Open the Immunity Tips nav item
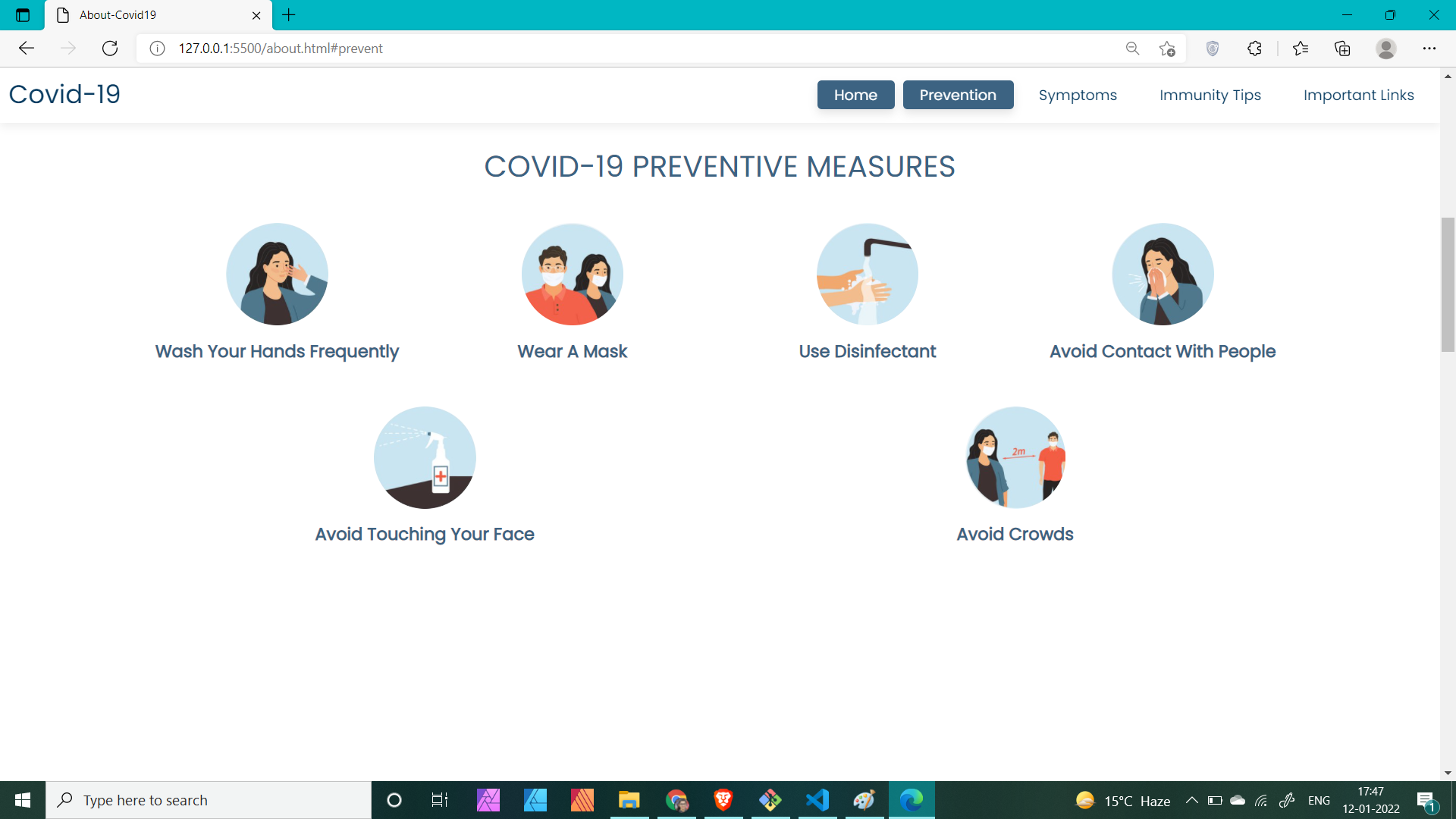The image size is (1456, 819). pyautogui.click(x=1210, y=95)
